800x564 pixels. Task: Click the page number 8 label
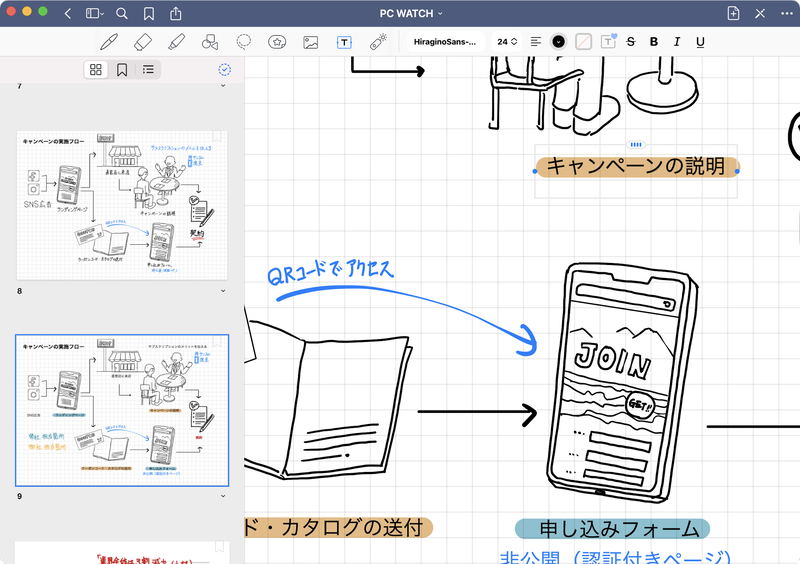19,291
